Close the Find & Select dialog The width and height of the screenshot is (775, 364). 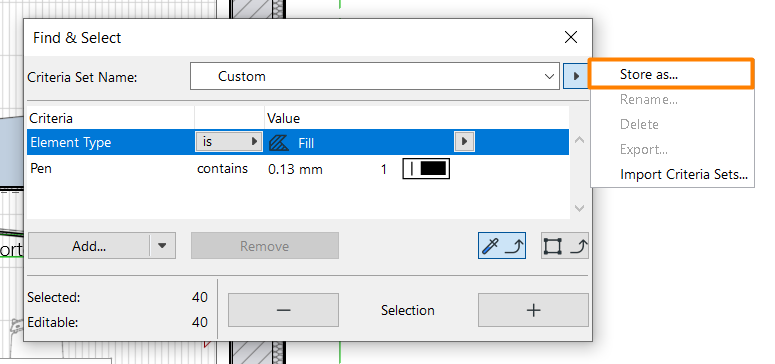click(x=571, y=37)
